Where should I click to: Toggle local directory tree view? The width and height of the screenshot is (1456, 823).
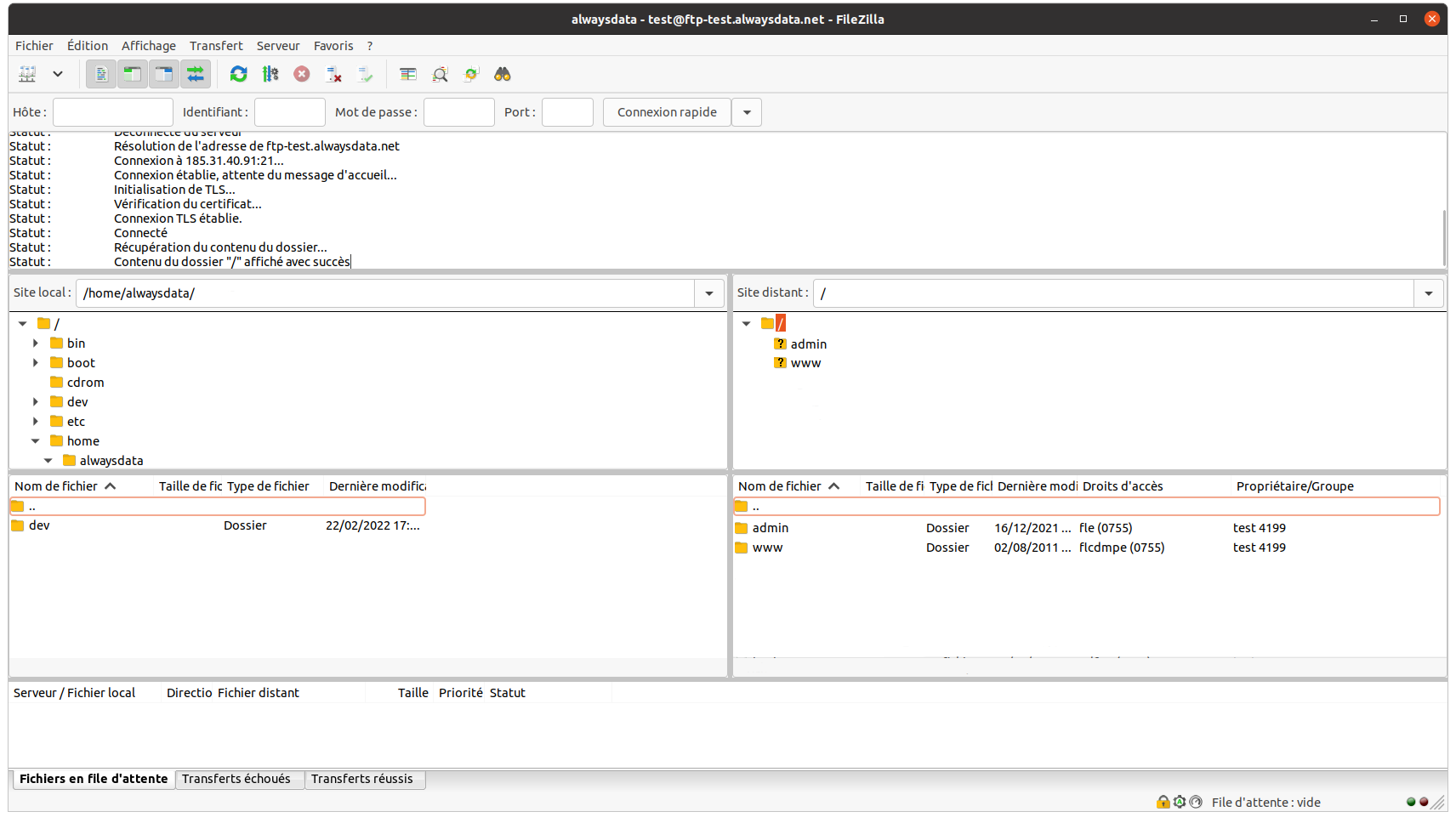pyautogui.click(x=133, y=75)
